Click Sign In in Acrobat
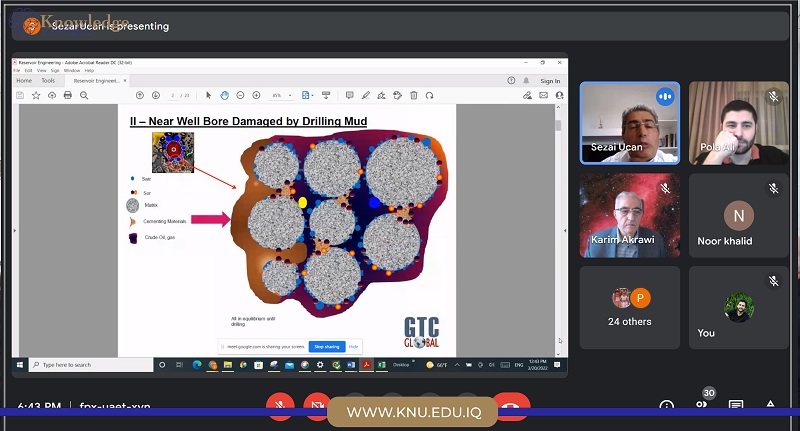The height and width of the screenshot is (431, 800). [550, 81]
